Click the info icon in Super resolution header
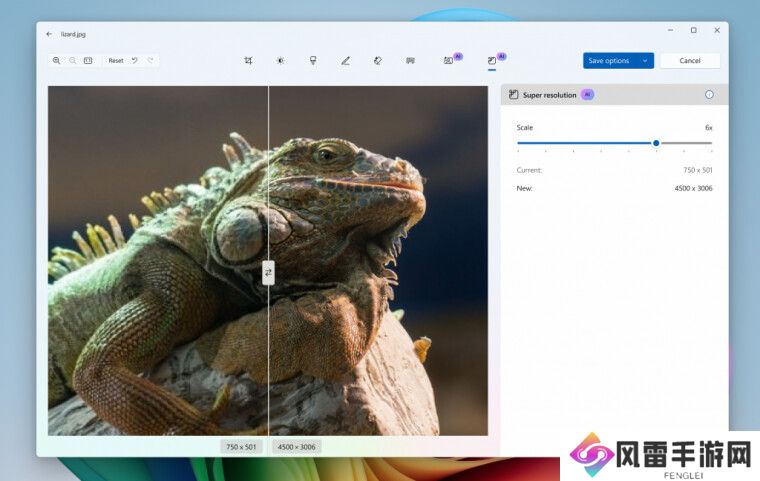760x481 pixels. [709, 95]
